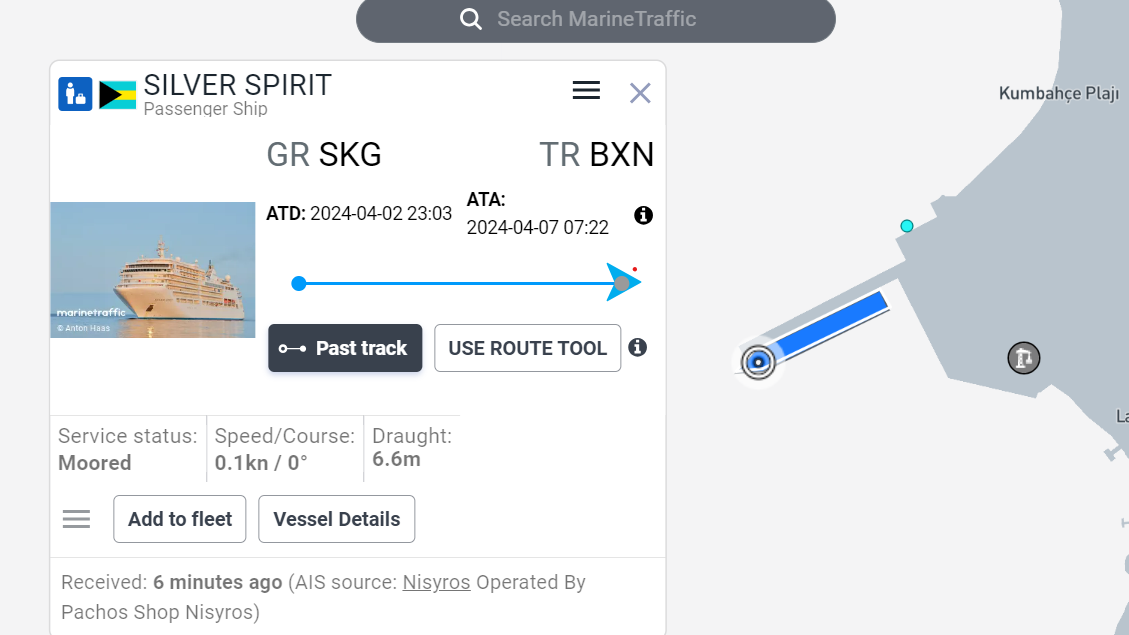
Task: Open the info icon beside USE ROUTE TOOL
Action: pyautogui.click(x=637, y=347)
